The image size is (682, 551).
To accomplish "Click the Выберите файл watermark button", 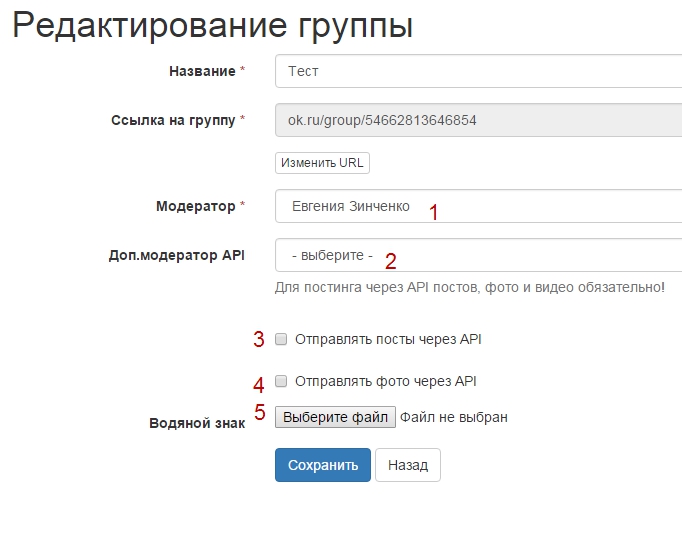I will 335,417.
